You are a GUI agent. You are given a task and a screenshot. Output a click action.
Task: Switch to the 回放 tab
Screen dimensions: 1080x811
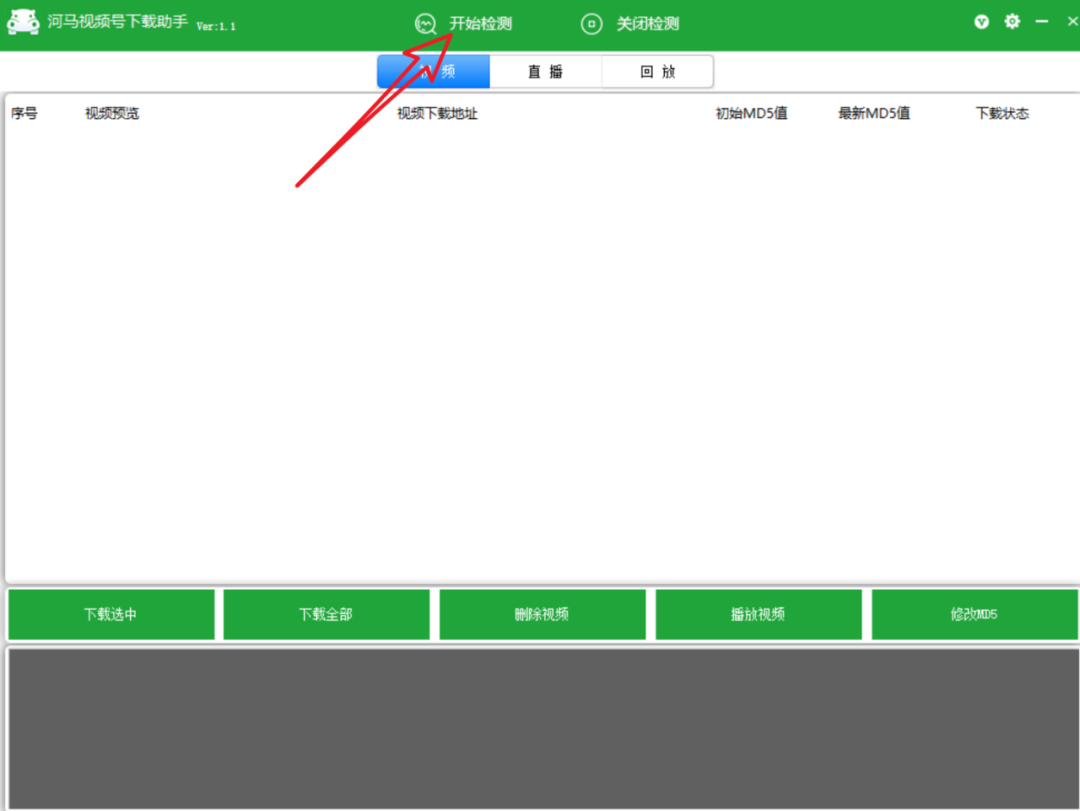click(658, 72)
